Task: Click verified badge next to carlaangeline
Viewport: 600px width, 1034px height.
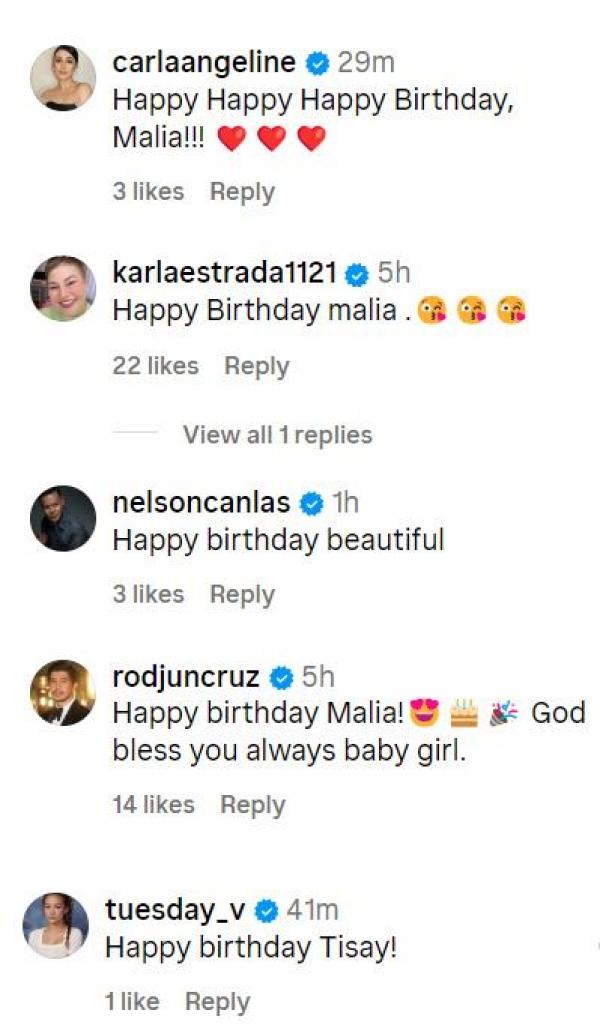Action: tap(318, 63)
